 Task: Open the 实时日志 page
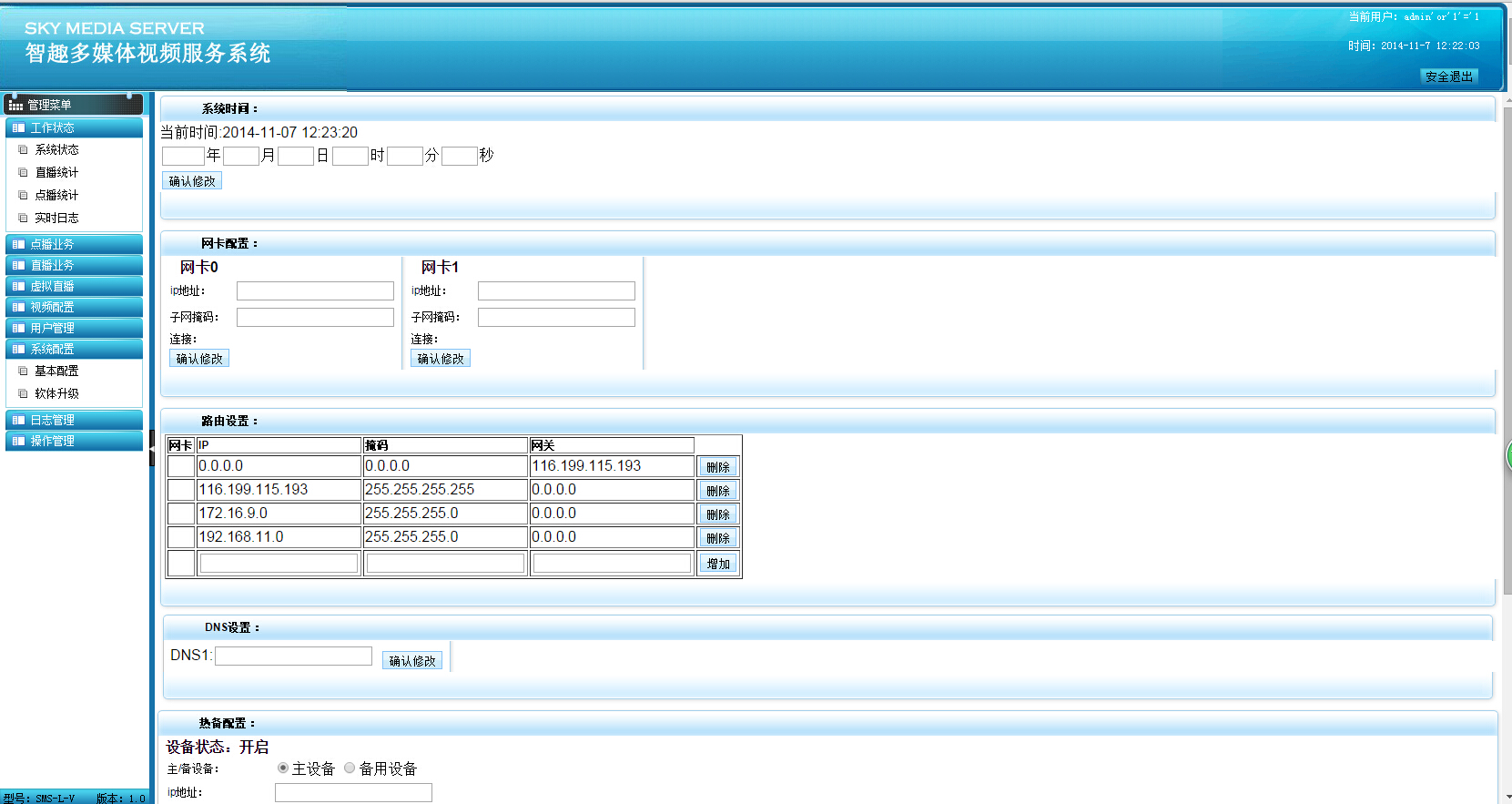pyautogui.click(x=56, y=218)
